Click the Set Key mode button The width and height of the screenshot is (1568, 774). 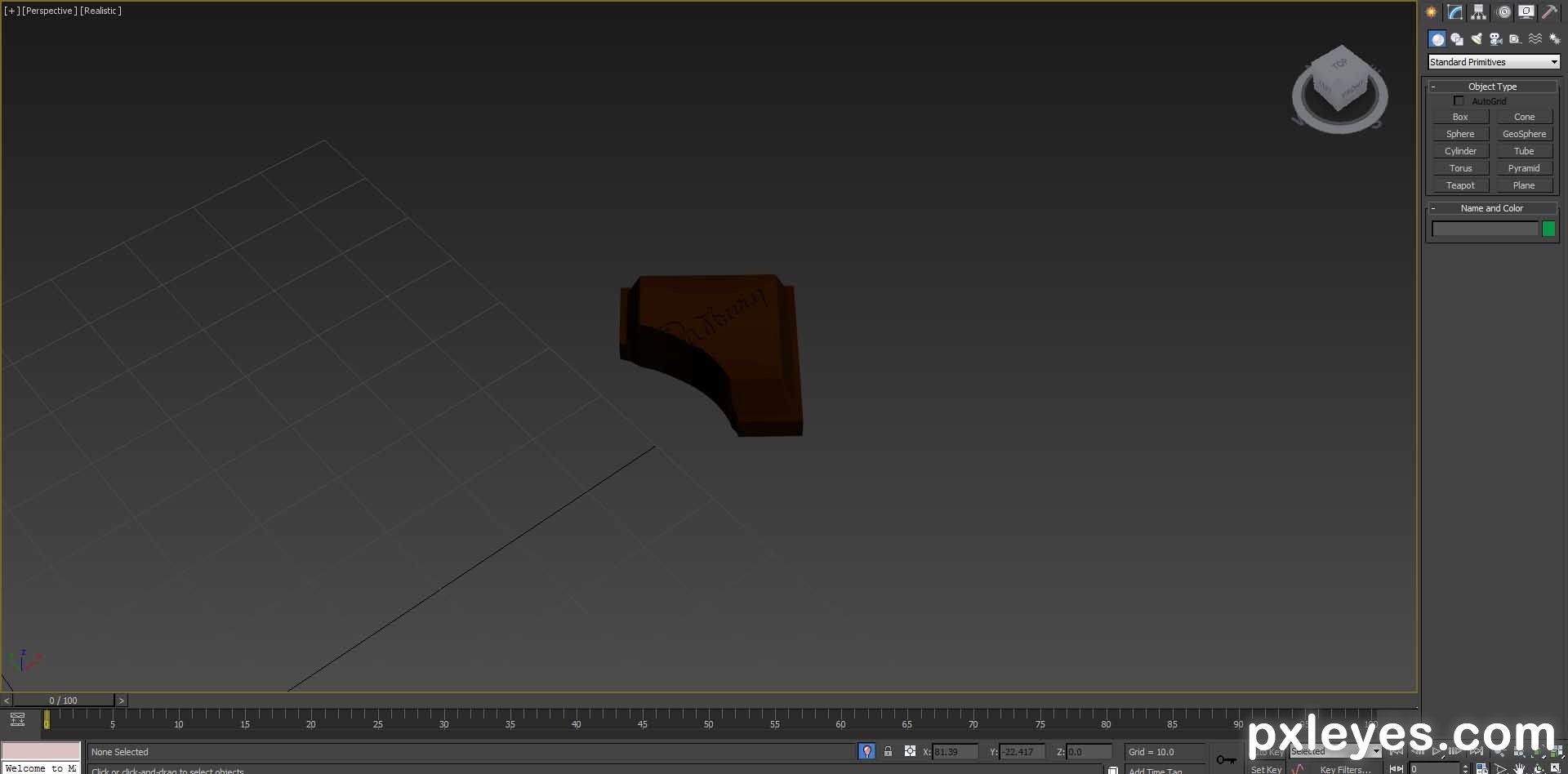[1266, 769]
